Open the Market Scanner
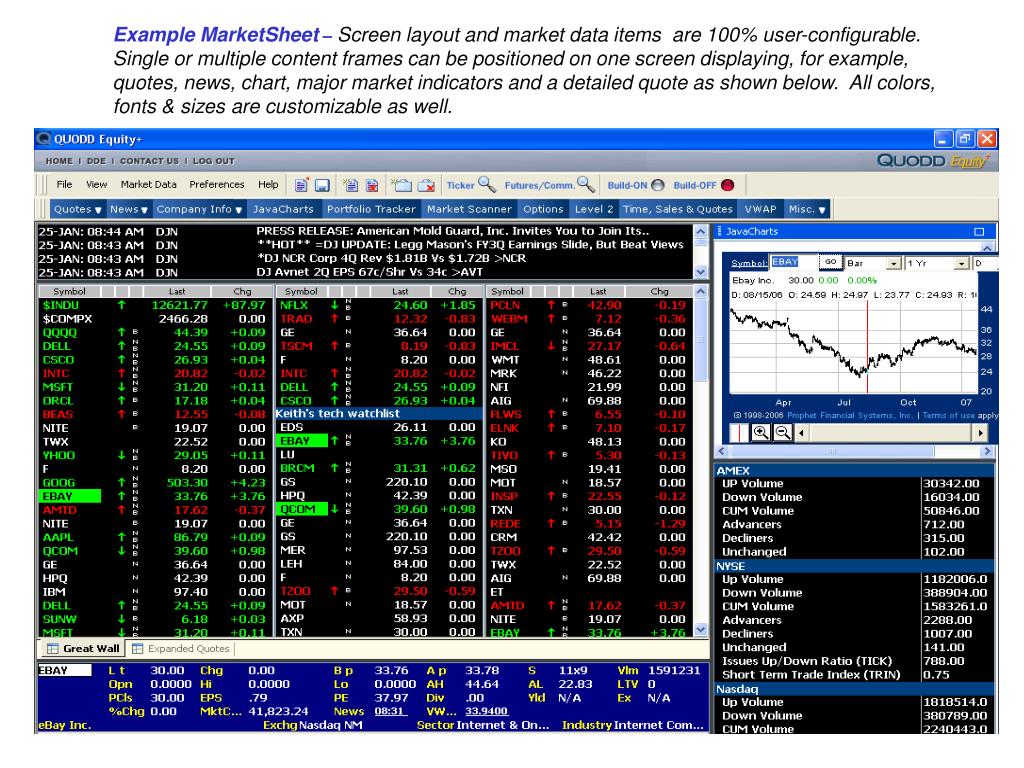The width and height of the screenshot is (1024, 768). click(469, 209)
